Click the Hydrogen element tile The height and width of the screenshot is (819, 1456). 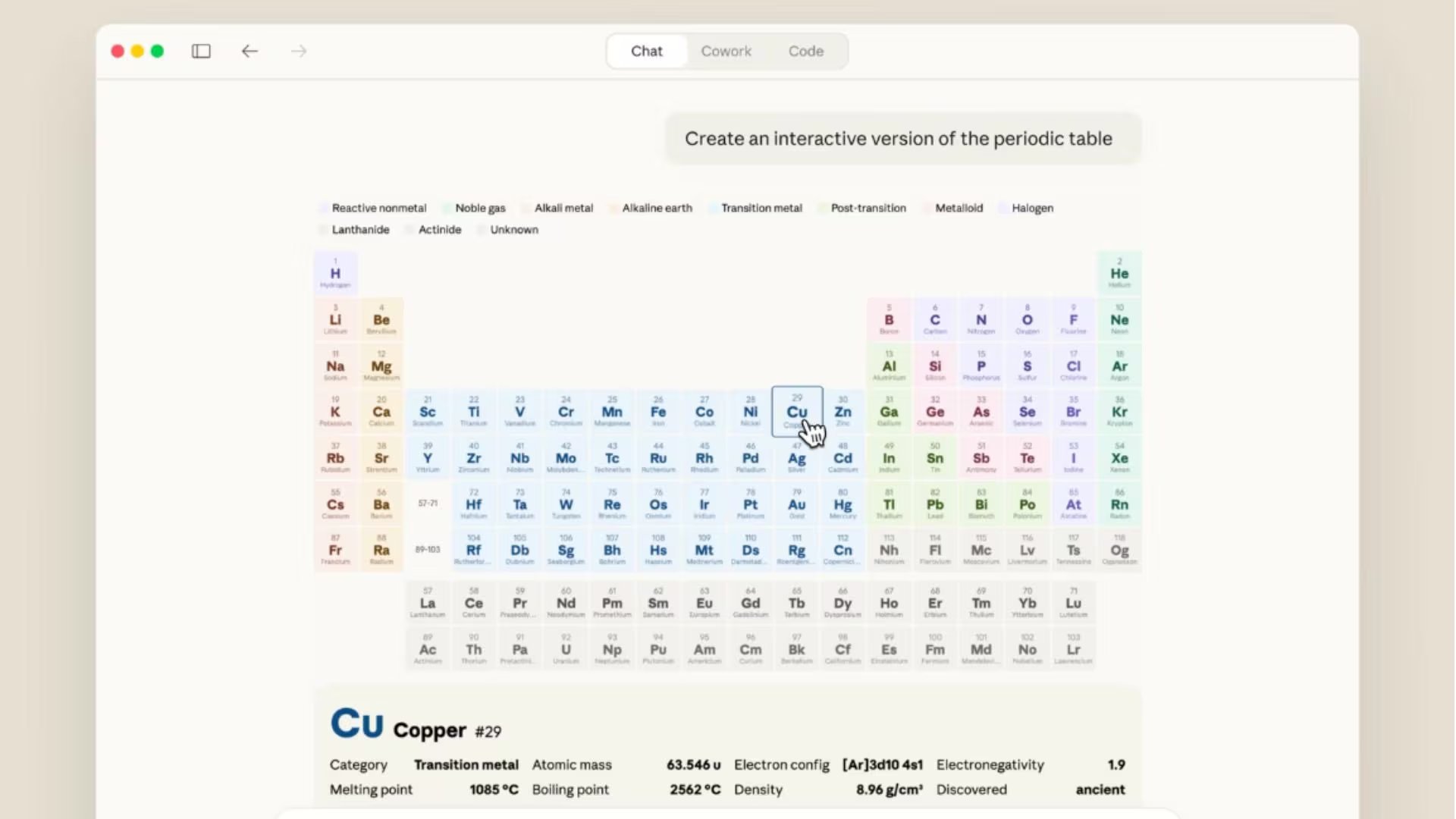tap(335, 273)
